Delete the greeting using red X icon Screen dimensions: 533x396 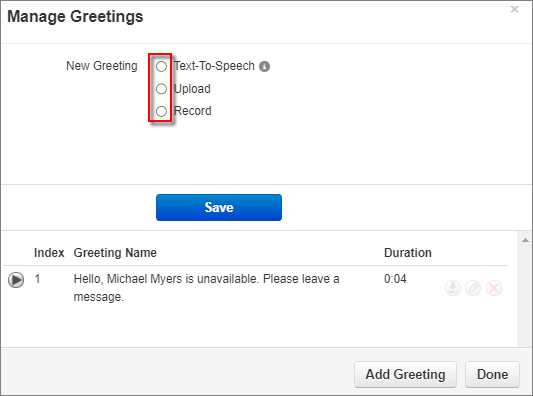tap(494, 288)
